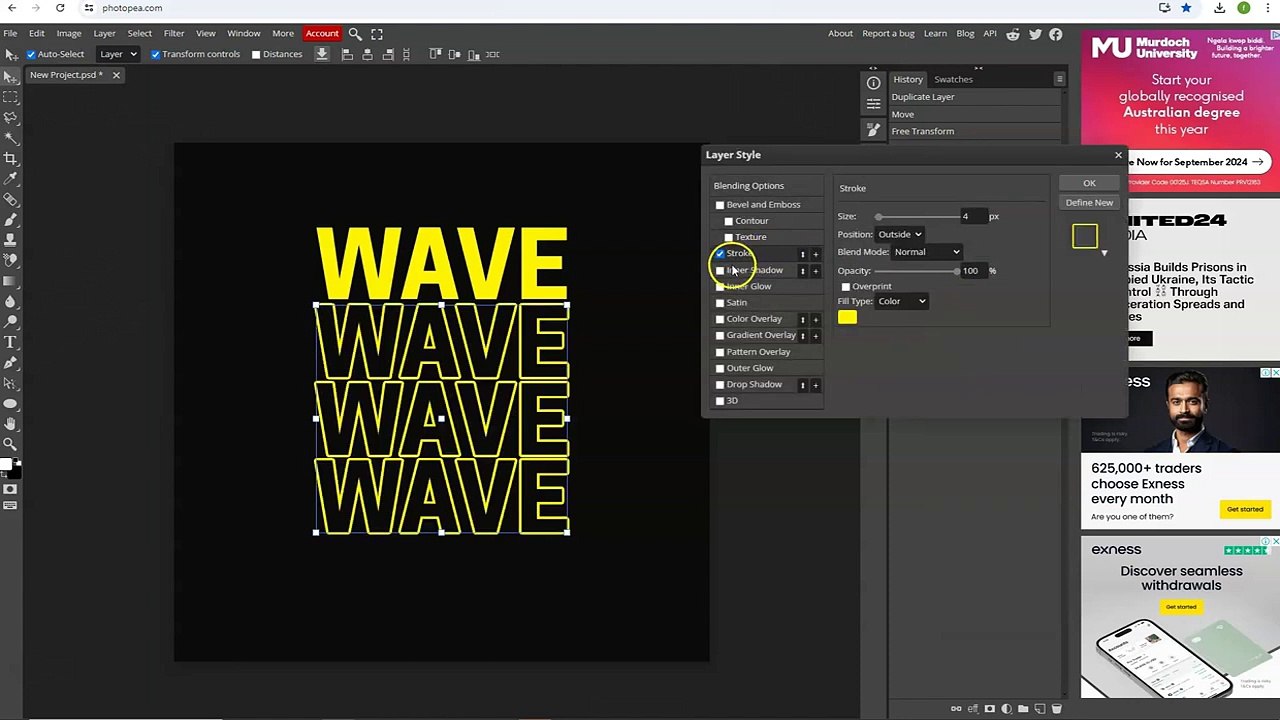Viewport: 1280px width, 720px height.
Task: Select the Dodge tool
Action: click(x=10, y=322)
